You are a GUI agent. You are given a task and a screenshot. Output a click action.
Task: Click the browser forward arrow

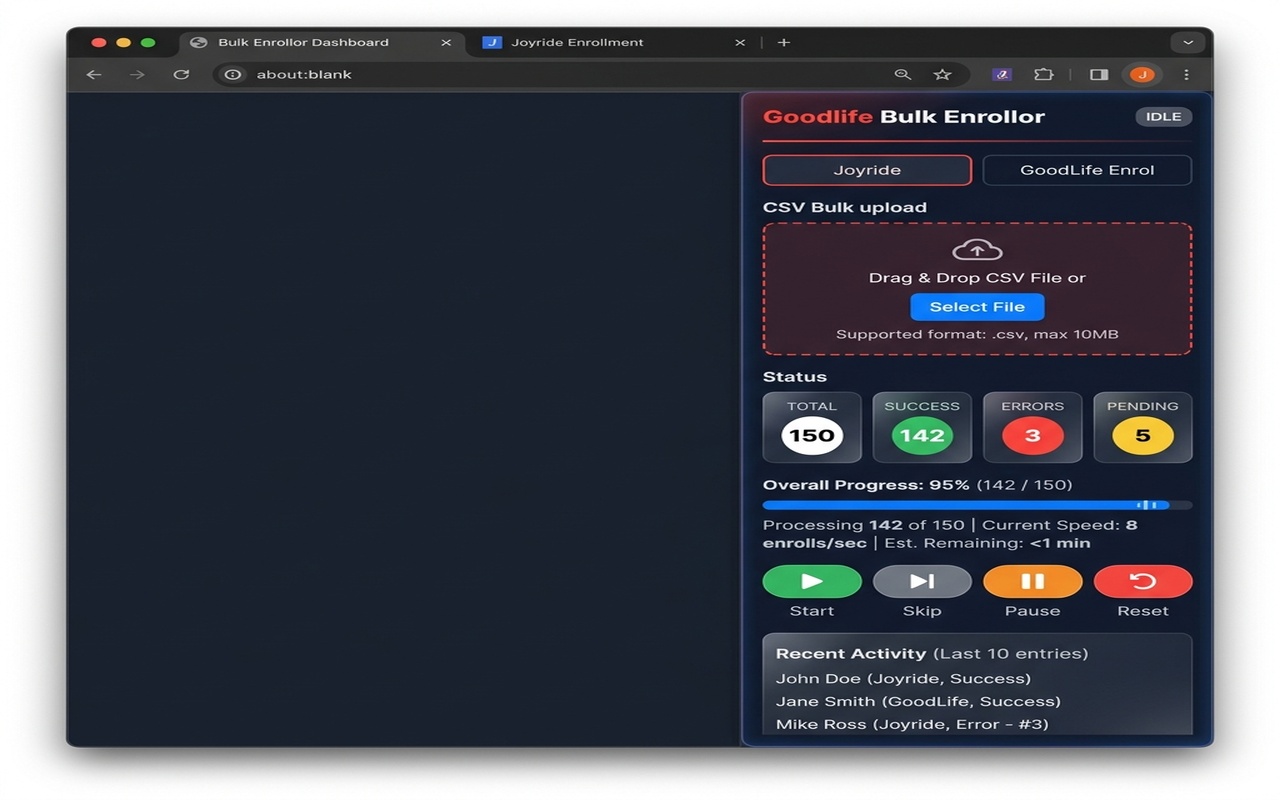click(137, 74)
